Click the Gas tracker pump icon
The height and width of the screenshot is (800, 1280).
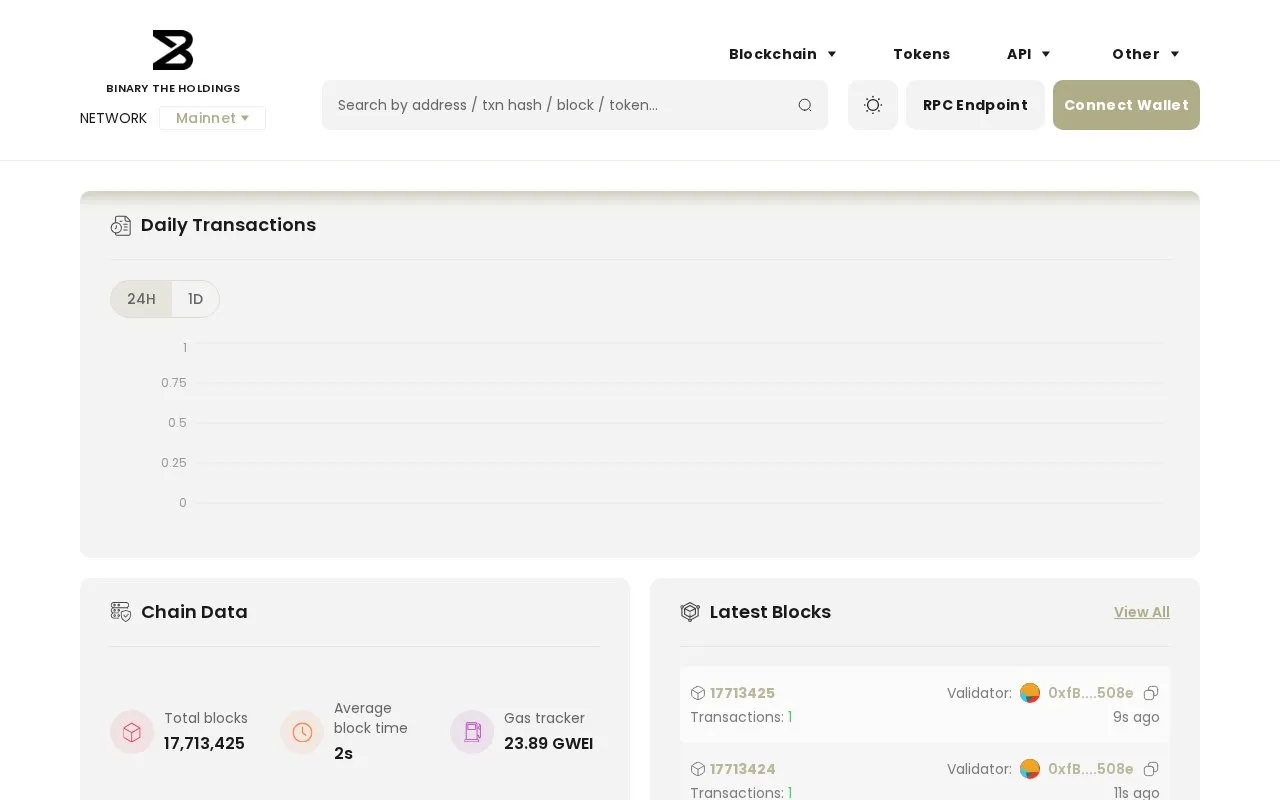[x=472, y=732]
